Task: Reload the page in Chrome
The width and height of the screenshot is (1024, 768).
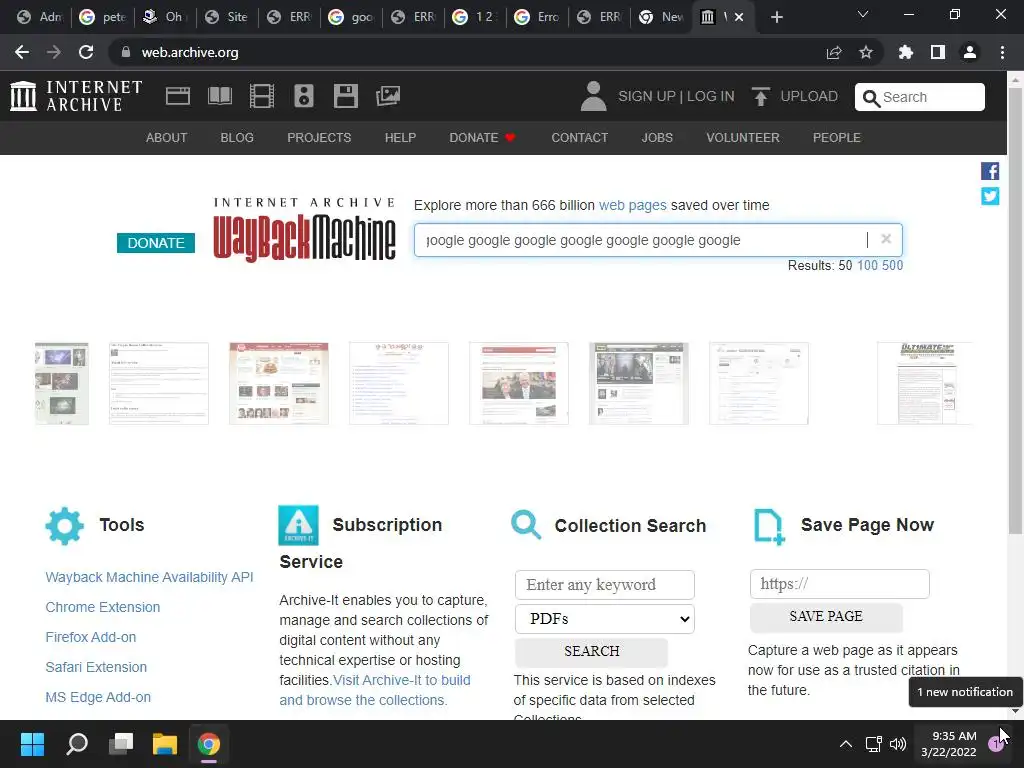Action: pos(86,52)
